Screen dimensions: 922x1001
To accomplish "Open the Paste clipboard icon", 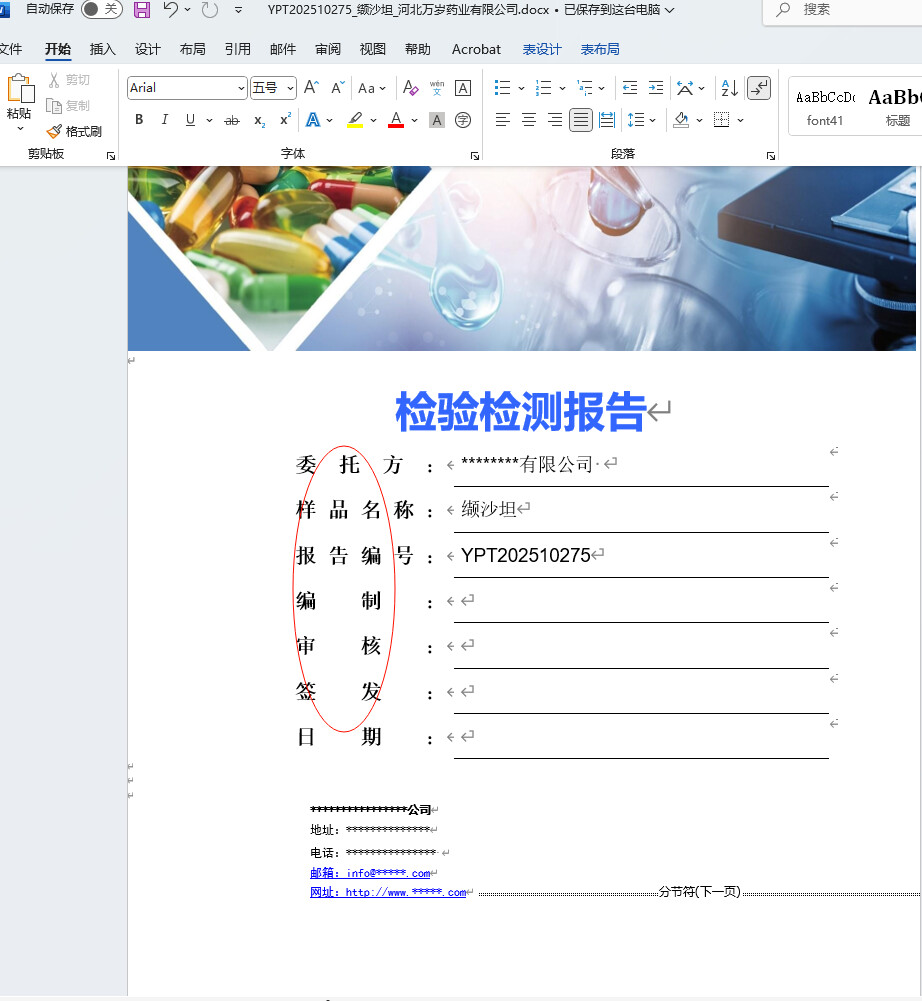I will point(20,89).
